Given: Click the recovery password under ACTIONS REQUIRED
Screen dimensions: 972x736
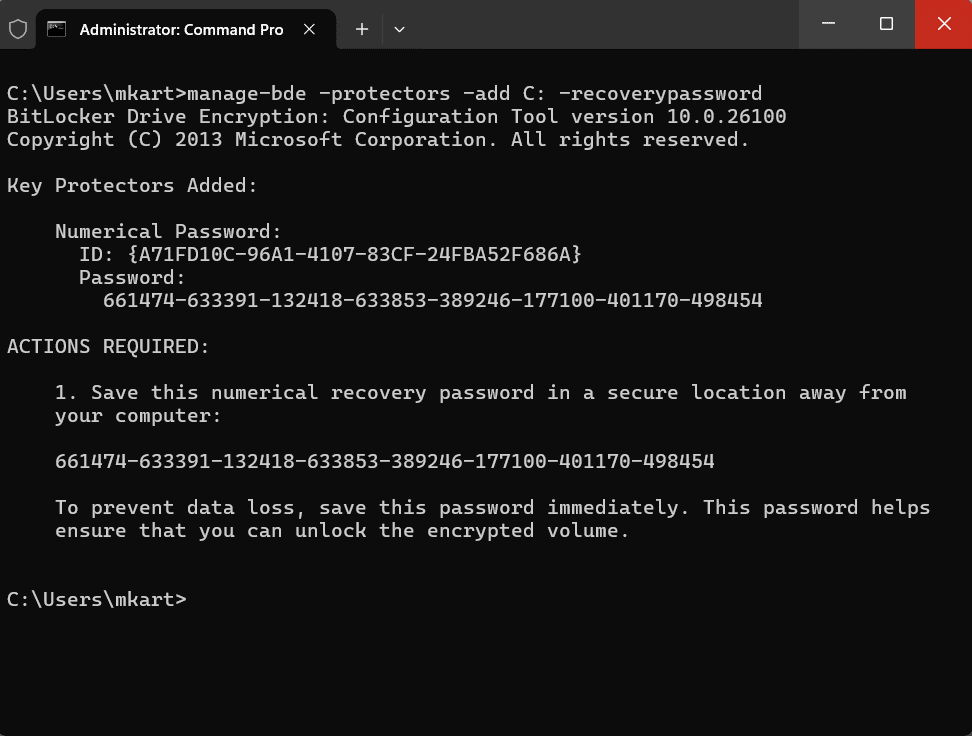Looking at the screenshot, I should point(385,461).
